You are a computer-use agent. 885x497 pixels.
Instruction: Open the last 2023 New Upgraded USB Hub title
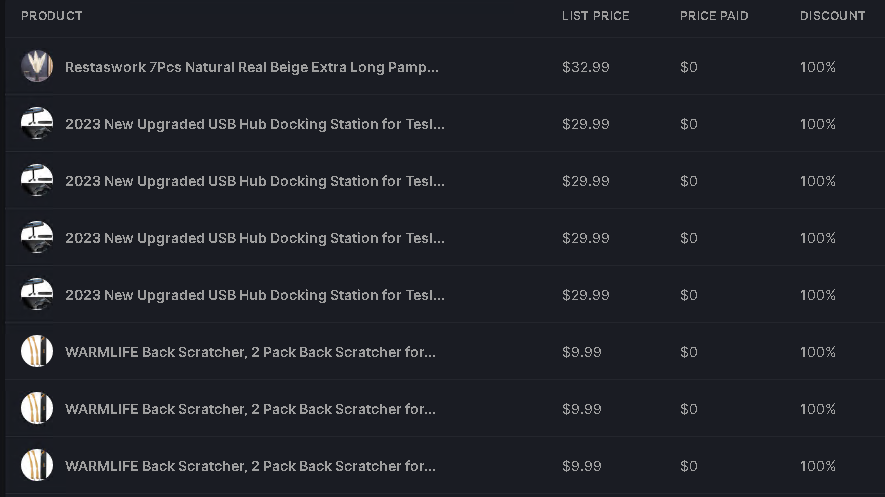point(255,295)
